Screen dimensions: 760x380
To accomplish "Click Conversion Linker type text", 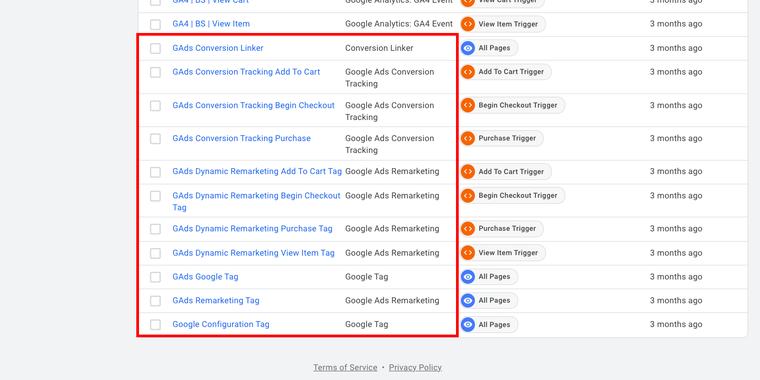I will pos(379,48).
